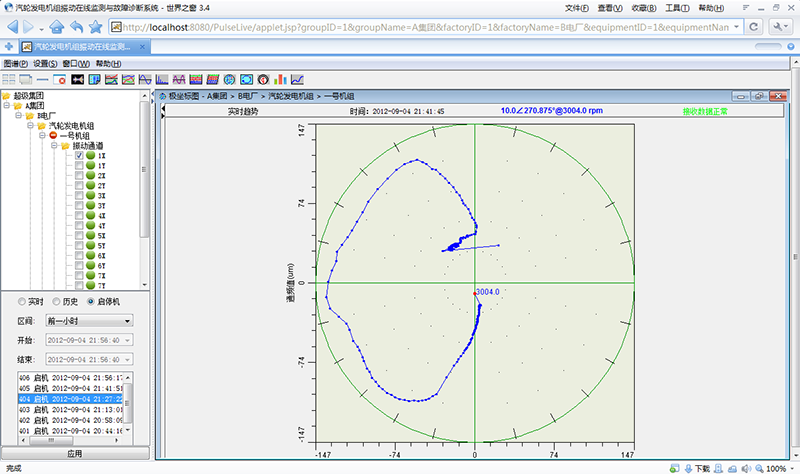Select the 405 启机 21:41 list entry

[x=70, y=388]
